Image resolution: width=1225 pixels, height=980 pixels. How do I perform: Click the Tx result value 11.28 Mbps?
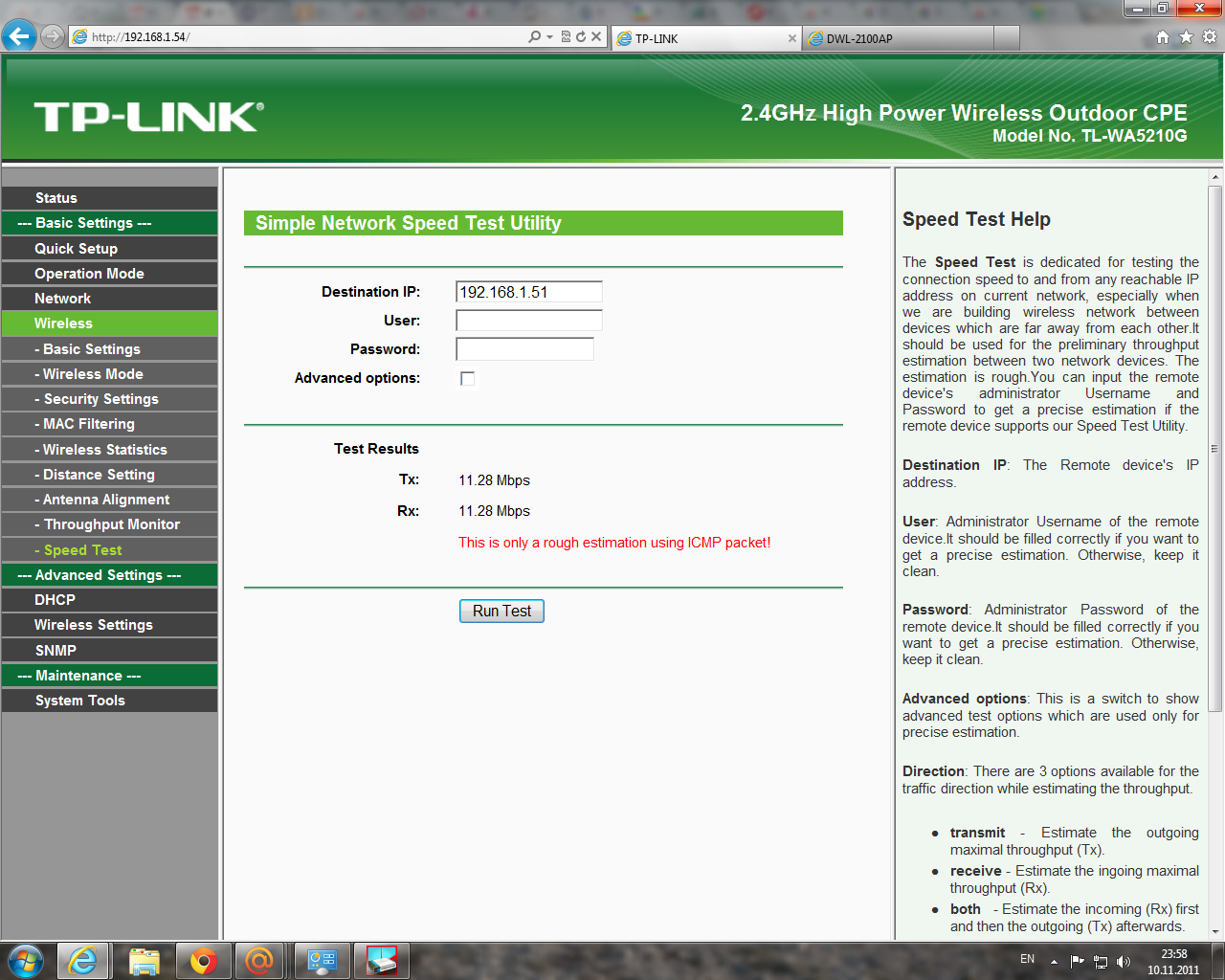tap(494, 480)
